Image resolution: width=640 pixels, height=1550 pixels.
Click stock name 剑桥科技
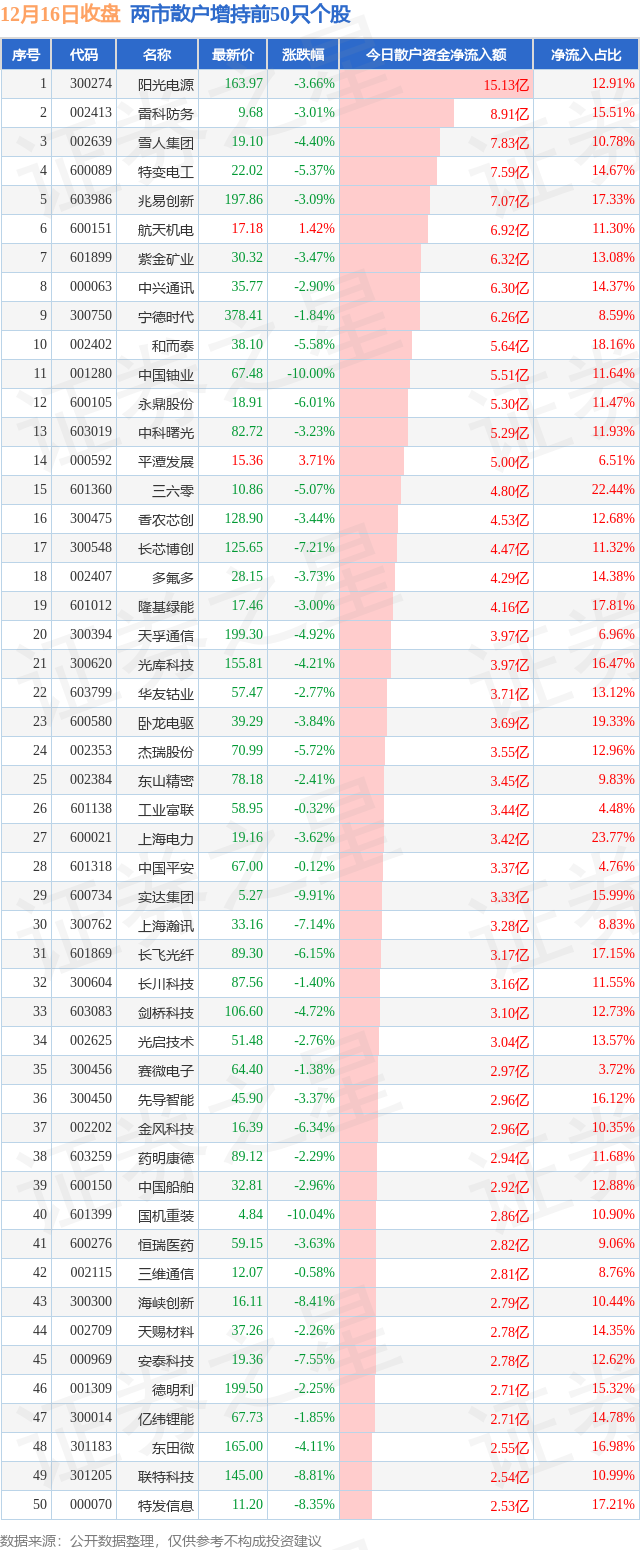pos(166,1012)
